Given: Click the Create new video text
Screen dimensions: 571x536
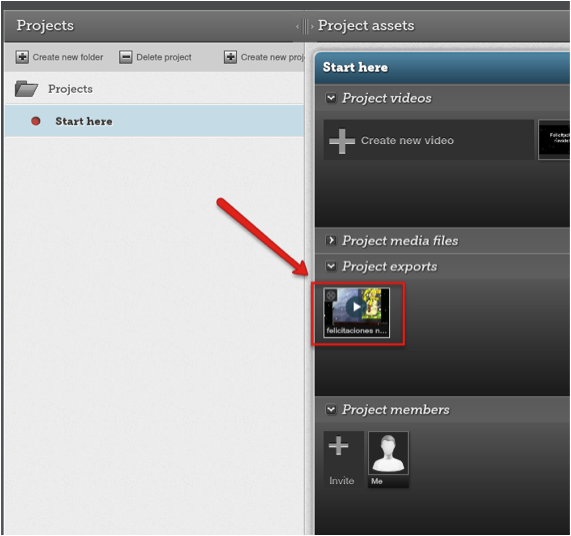Looking at the screenshot, I should (407, 141).
